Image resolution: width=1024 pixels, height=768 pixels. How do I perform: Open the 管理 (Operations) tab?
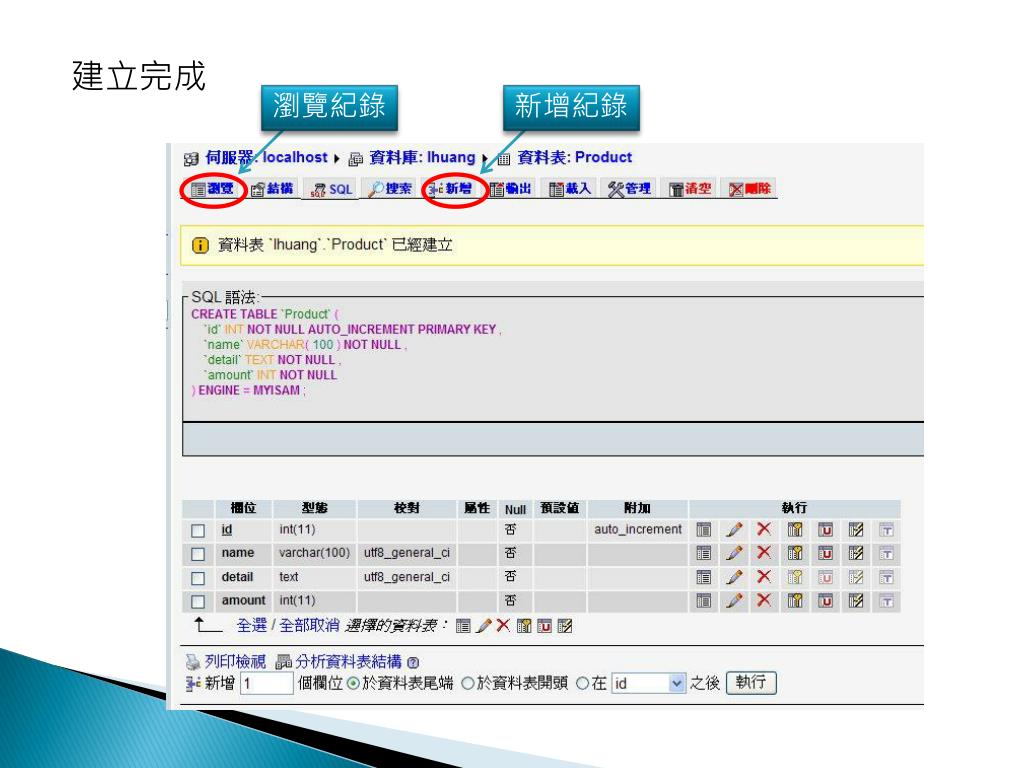[x=630, y=189]
